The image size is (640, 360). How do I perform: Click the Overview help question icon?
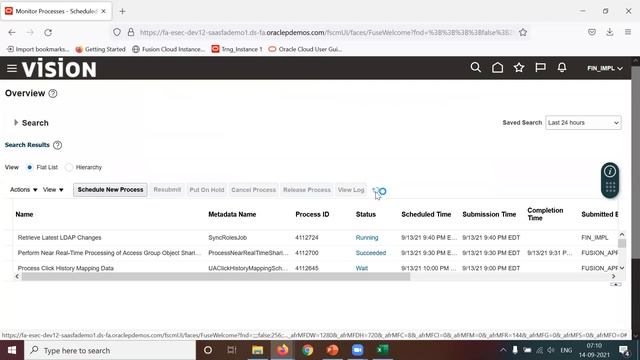click(x=53, y=93)
